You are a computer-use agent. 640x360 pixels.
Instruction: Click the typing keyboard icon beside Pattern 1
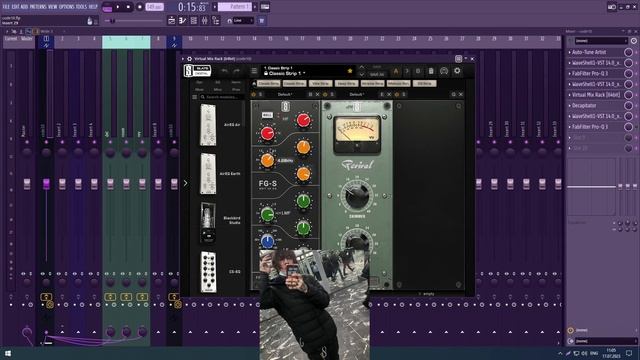[265, 7]
